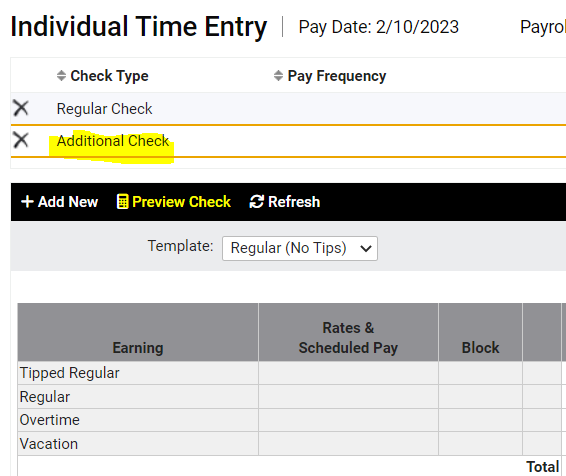Open the Template dropdown
The height and width of the screenshot is (476, 566).
click(x=300, y=248)
